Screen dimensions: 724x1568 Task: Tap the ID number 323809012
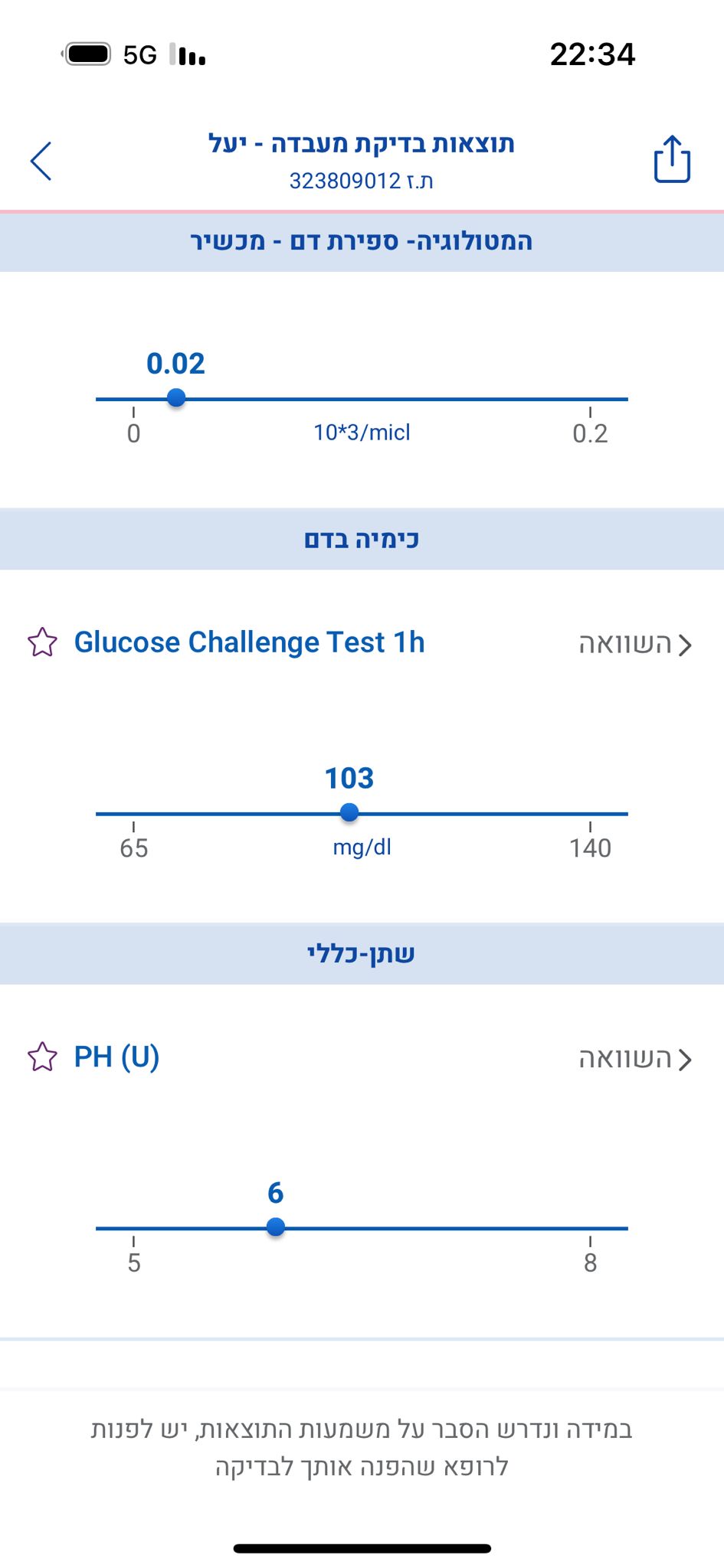(345, 181)
